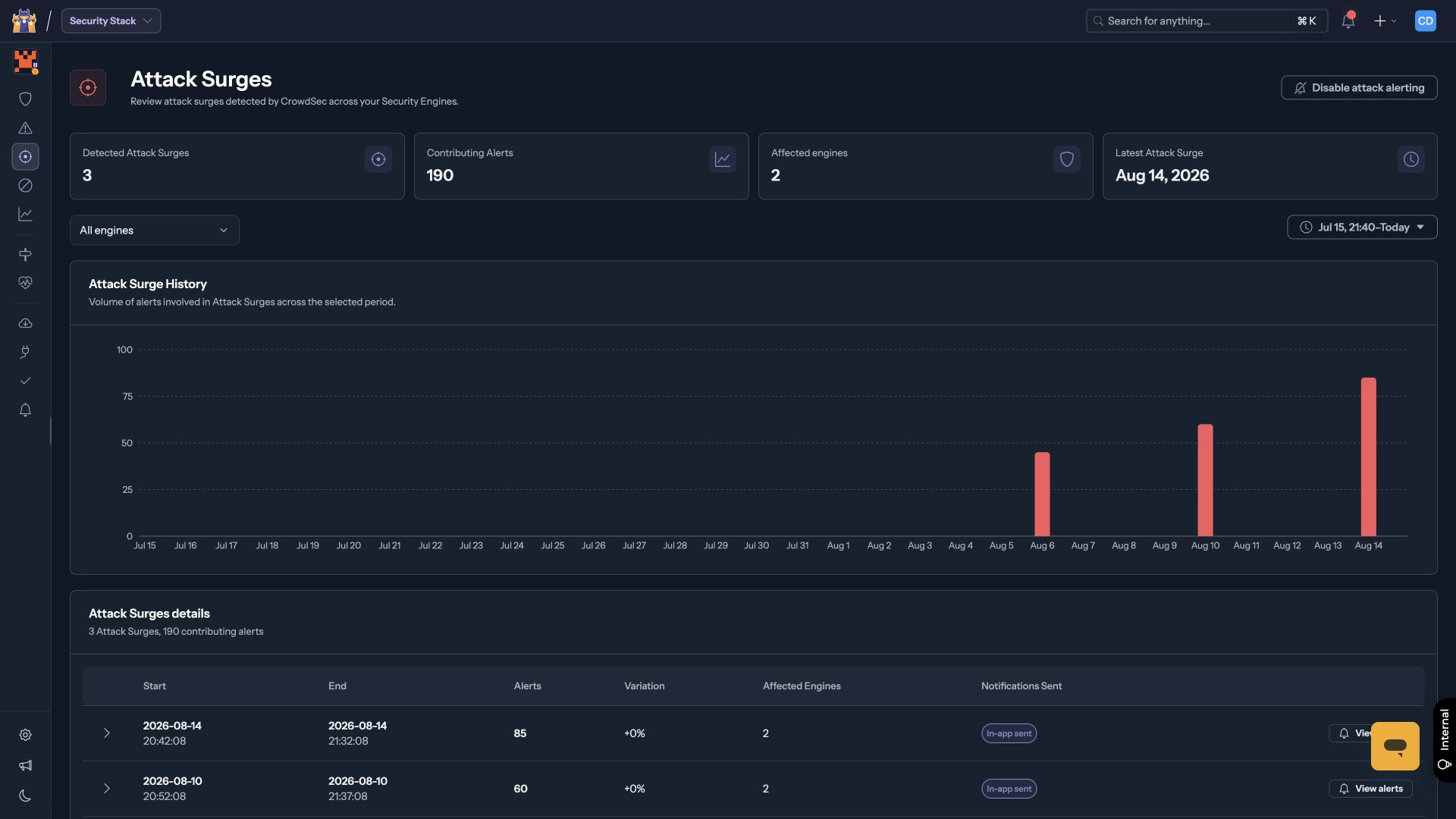Open the plug integrations icon

[25, 352]
